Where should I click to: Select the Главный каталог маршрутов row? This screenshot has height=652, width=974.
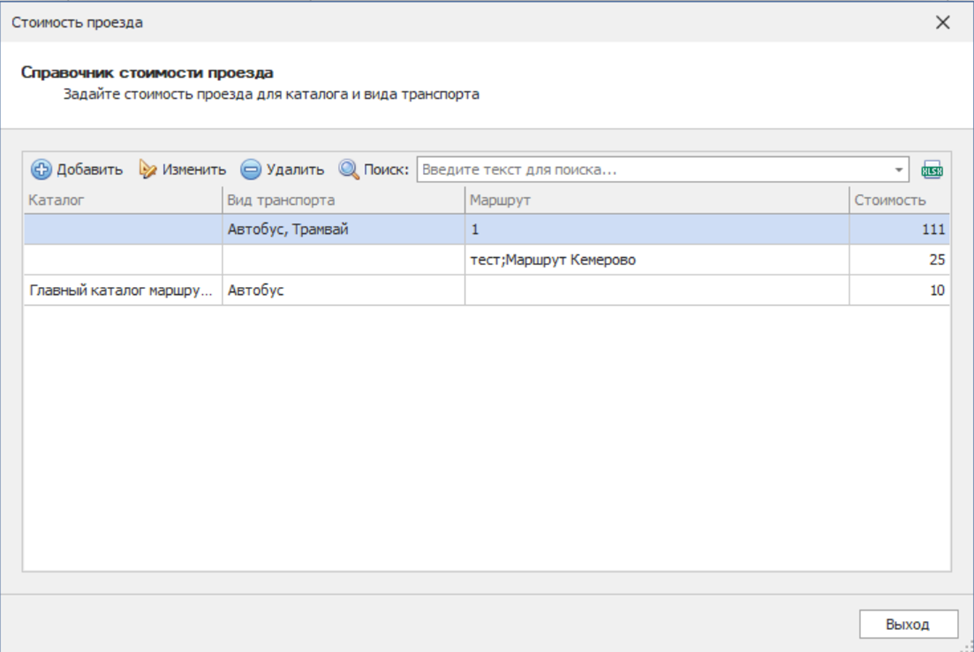pyautogui.click(x=120, y=291)
